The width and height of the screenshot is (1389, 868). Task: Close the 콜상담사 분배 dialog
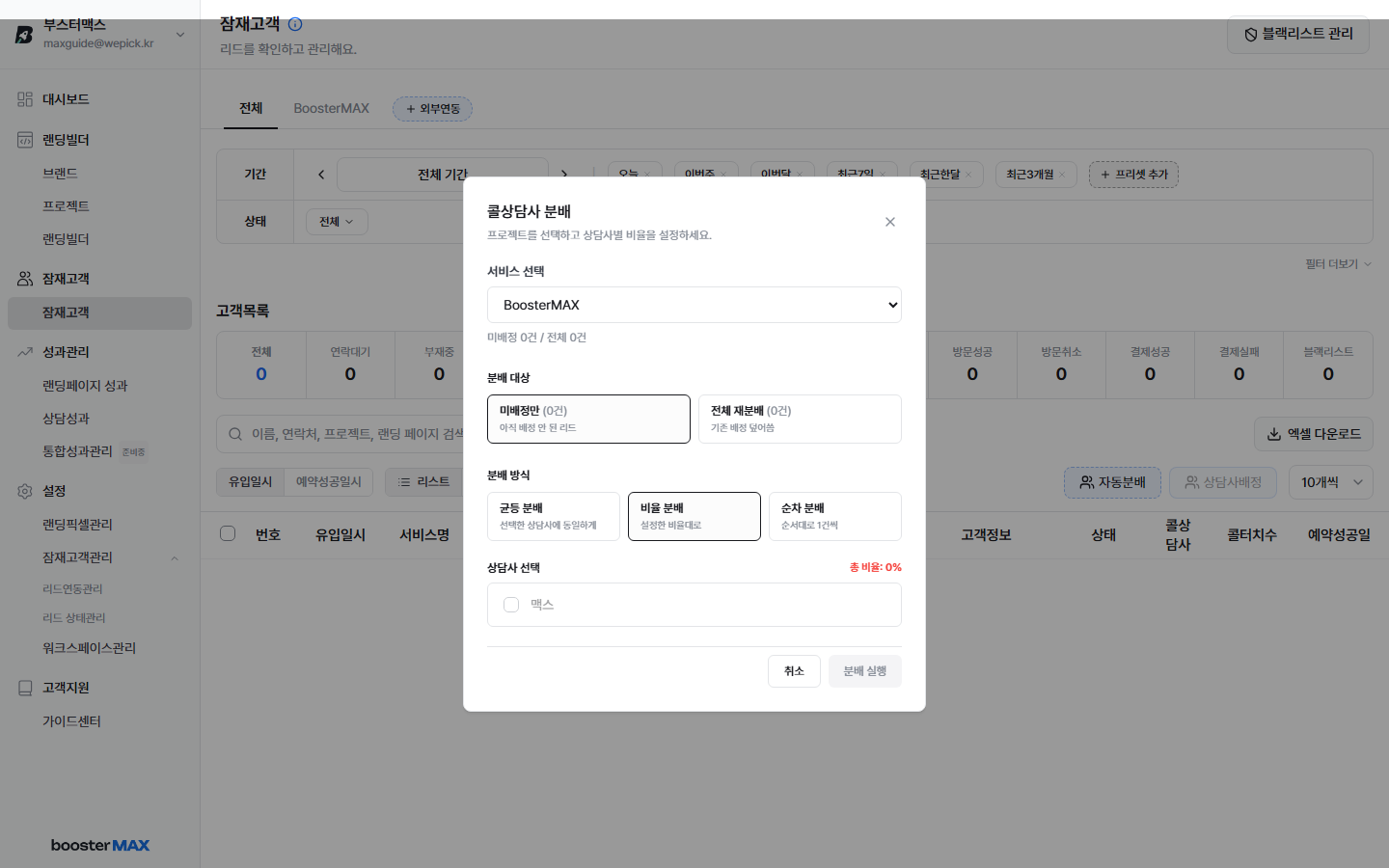(x=890, y=222)
